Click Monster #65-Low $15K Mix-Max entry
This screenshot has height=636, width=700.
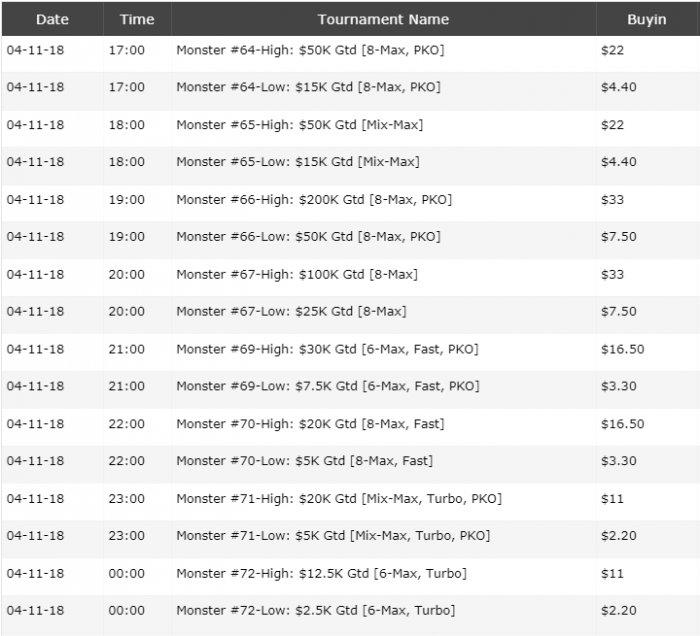click(x=297, y=162)
